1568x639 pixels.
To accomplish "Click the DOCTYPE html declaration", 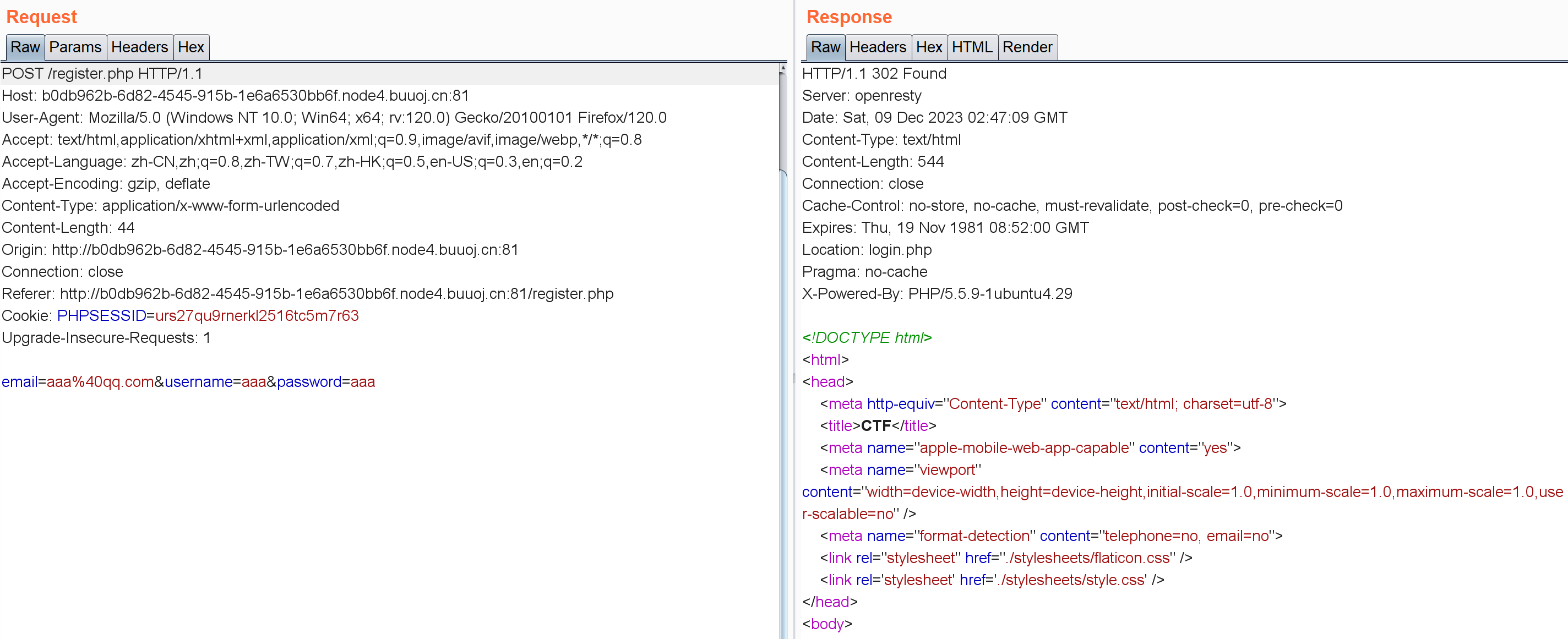I will pos(867,338).
